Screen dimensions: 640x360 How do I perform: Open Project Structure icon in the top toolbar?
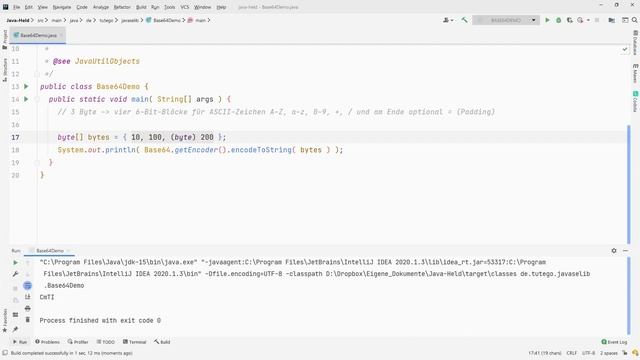[x=611, y=20]
